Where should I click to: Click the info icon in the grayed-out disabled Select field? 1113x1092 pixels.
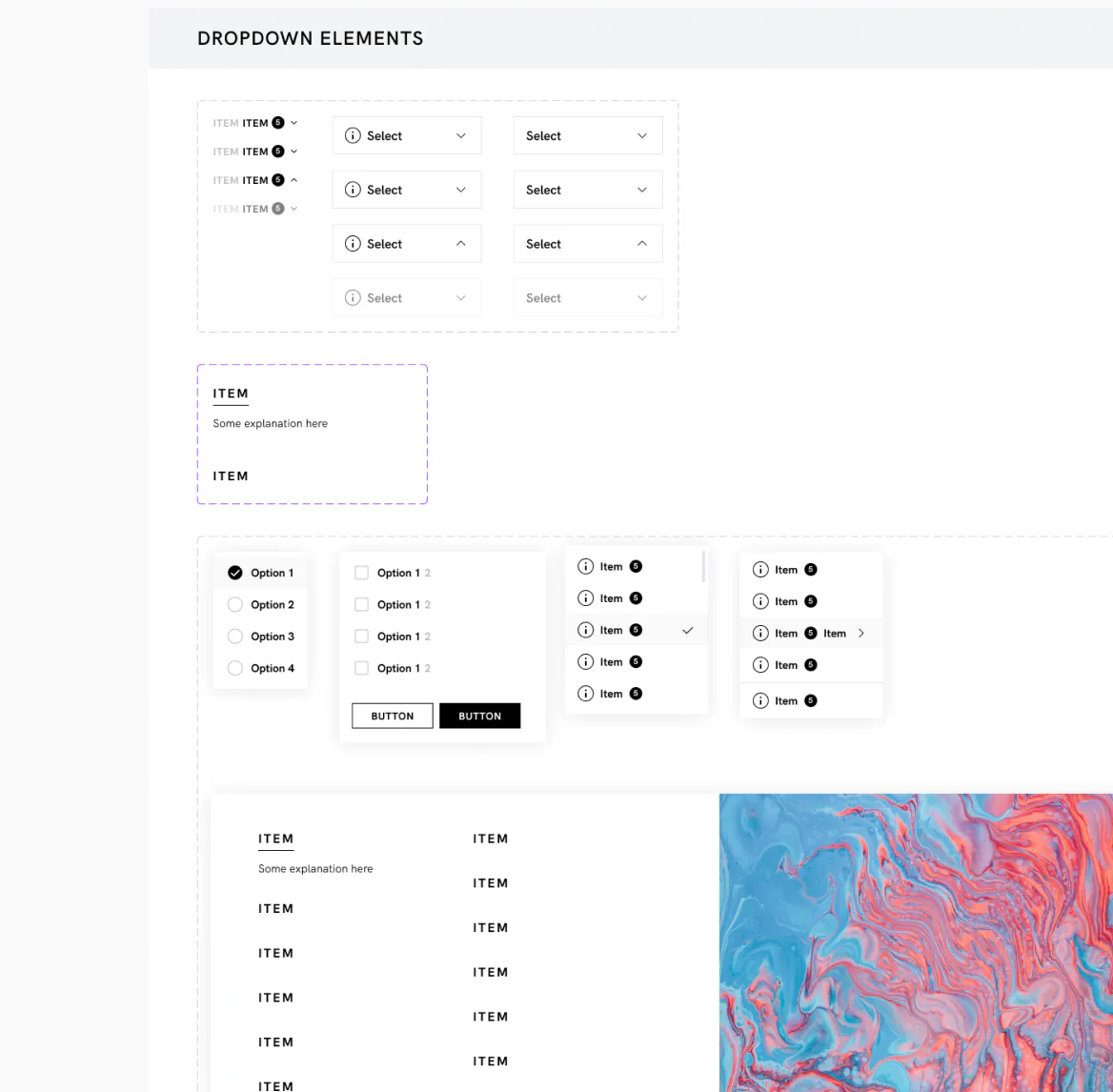coord(354,297)
